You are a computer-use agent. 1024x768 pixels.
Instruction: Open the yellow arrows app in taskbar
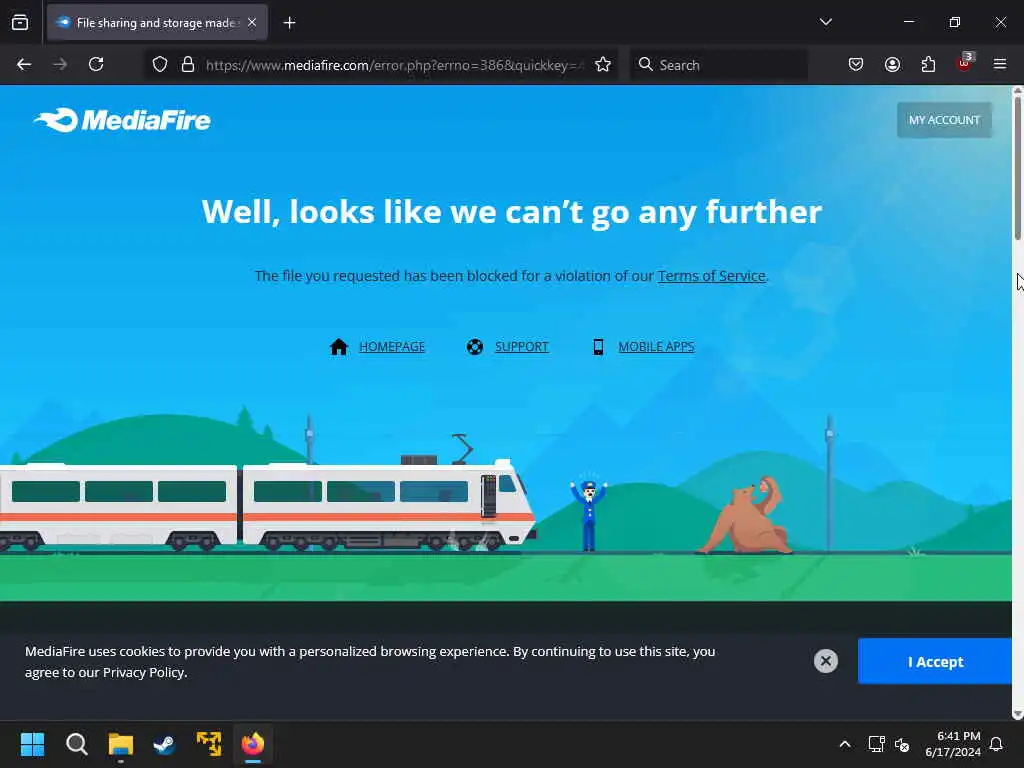click(x=209, y=744)
